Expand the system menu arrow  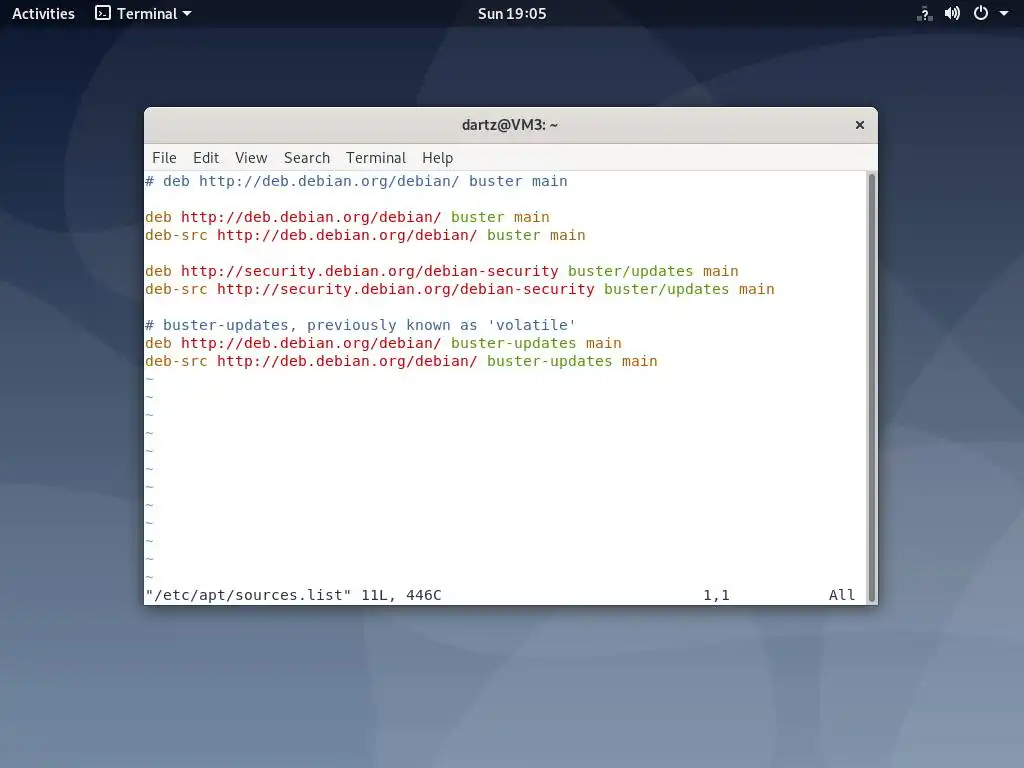click(1004, 13)
